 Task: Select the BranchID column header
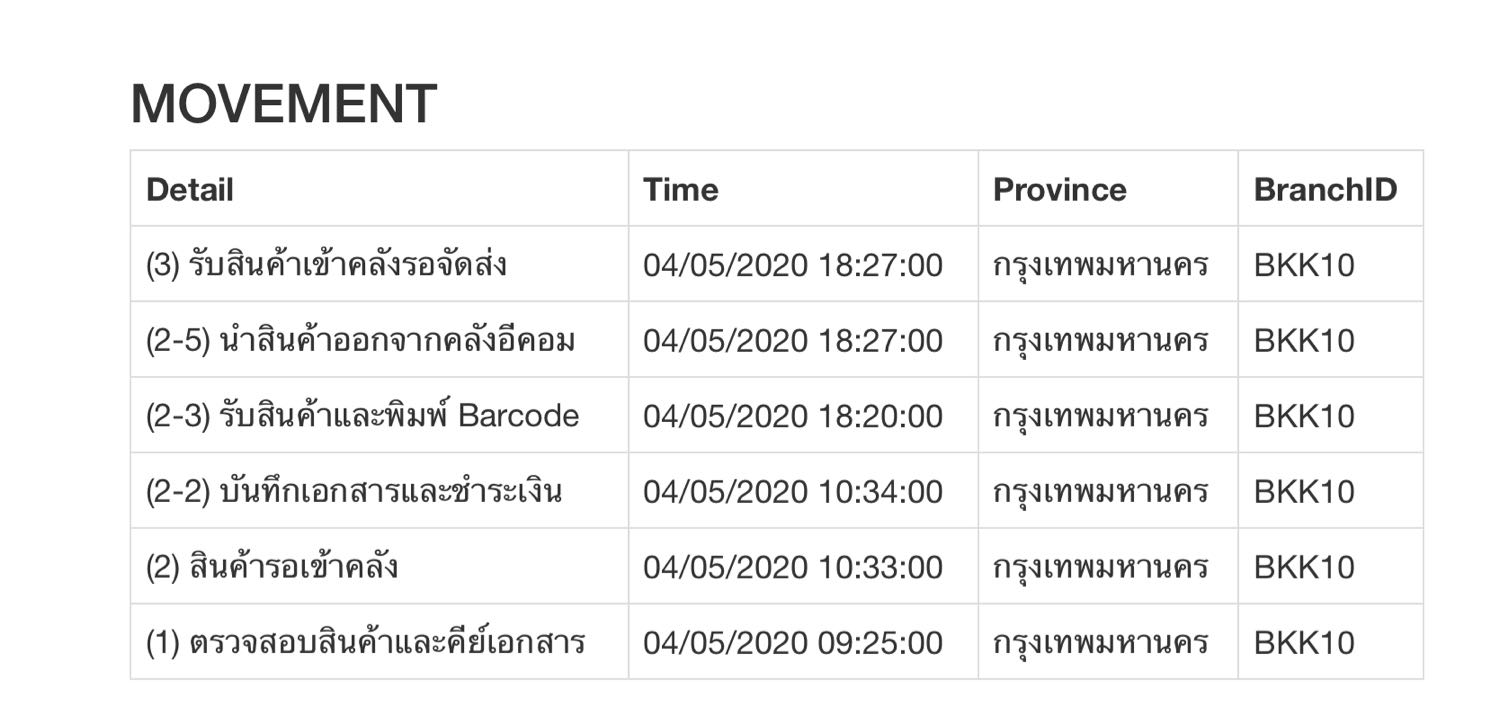(x=1326, y=190)
